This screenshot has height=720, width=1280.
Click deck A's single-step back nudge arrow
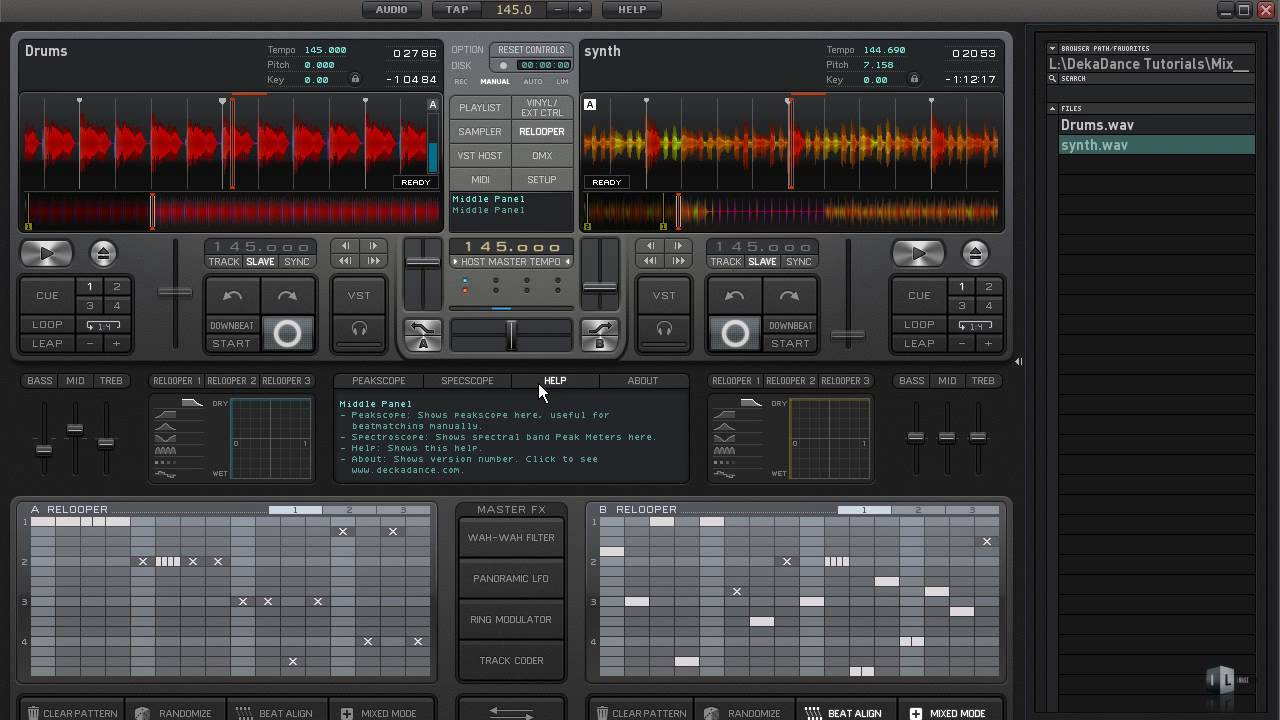click(346, 246)
